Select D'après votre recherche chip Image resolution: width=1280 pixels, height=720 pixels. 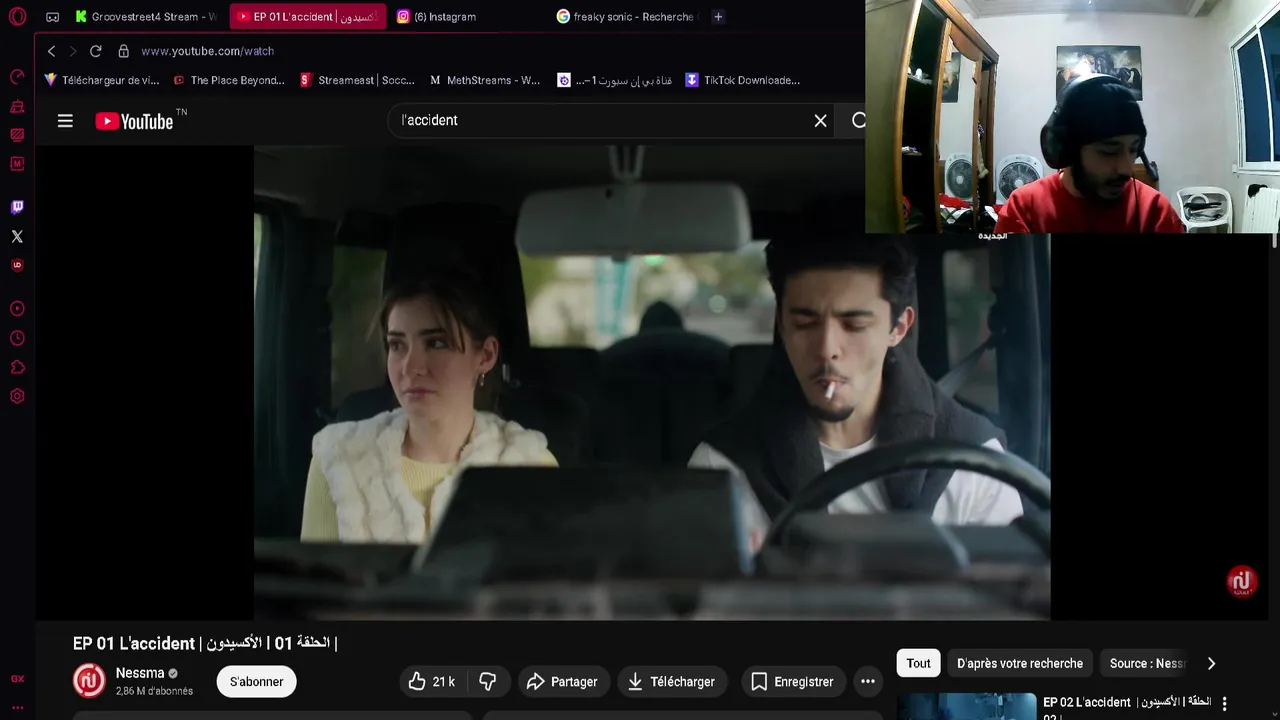click(1019, 663)
